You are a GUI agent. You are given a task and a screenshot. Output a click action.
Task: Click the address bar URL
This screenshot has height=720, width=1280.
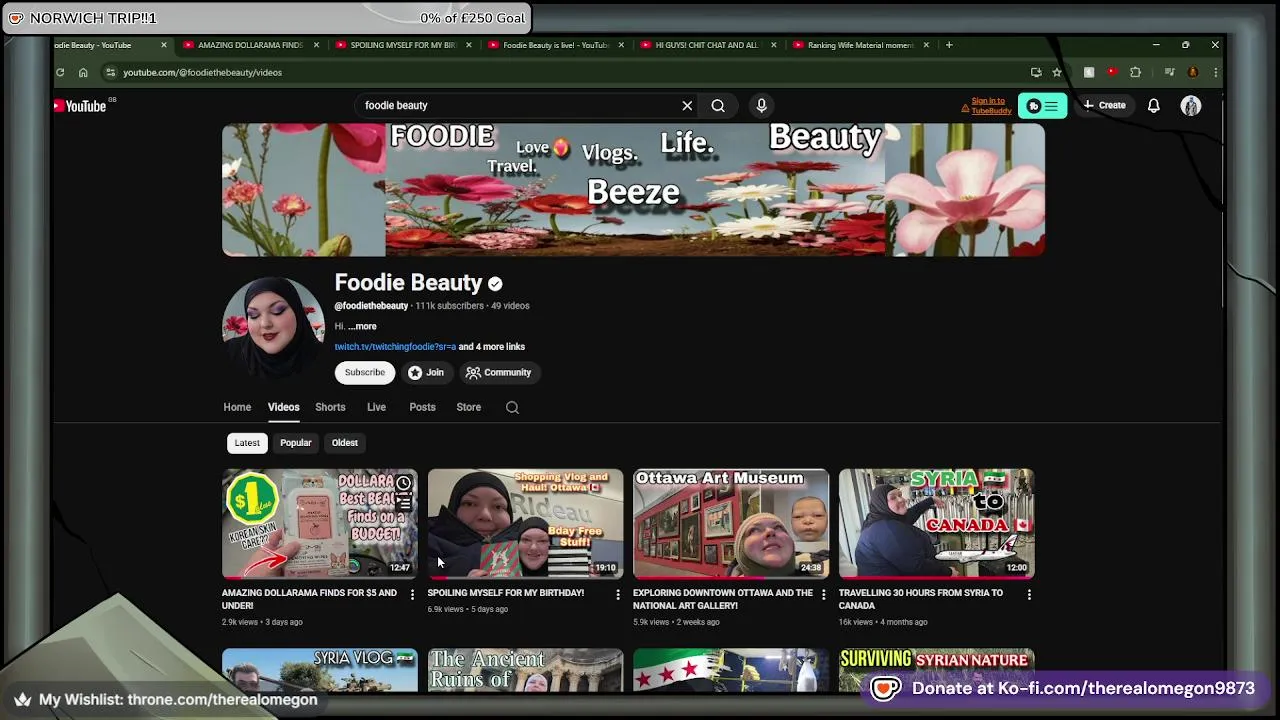point(202,72)
